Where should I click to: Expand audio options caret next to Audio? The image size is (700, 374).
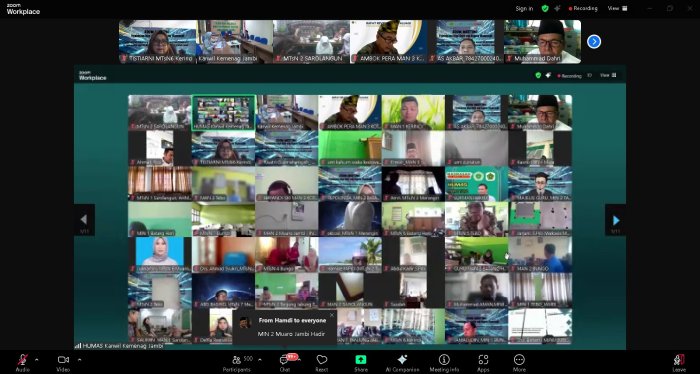[x=37, y=359]
